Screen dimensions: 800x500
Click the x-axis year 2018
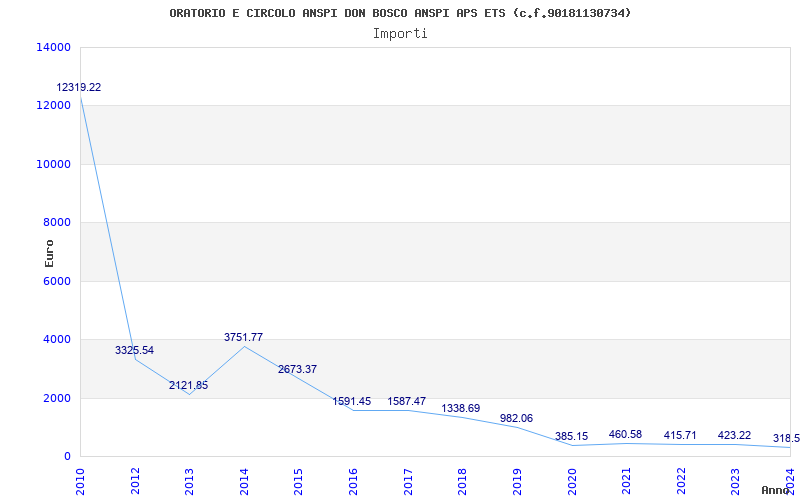tap(462, 482)
